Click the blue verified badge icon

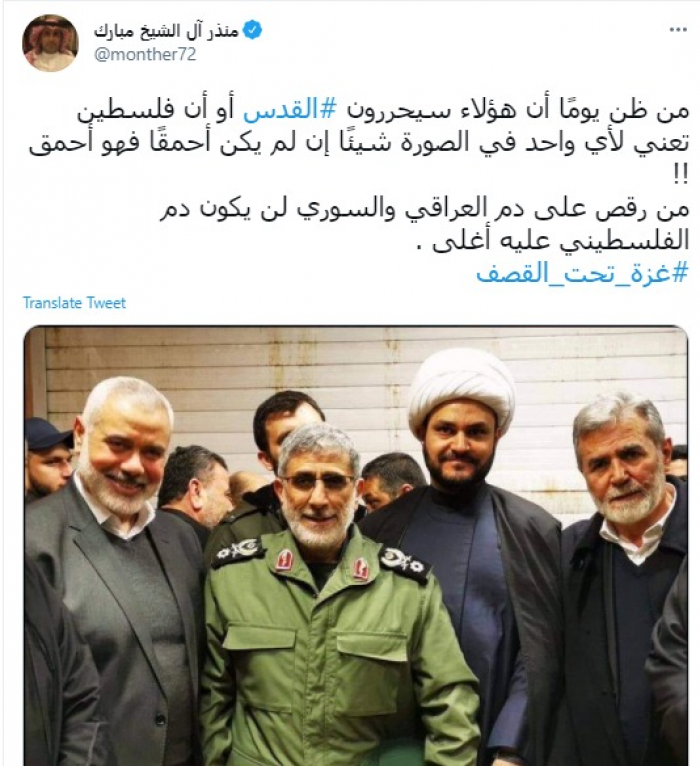[252, 30]
